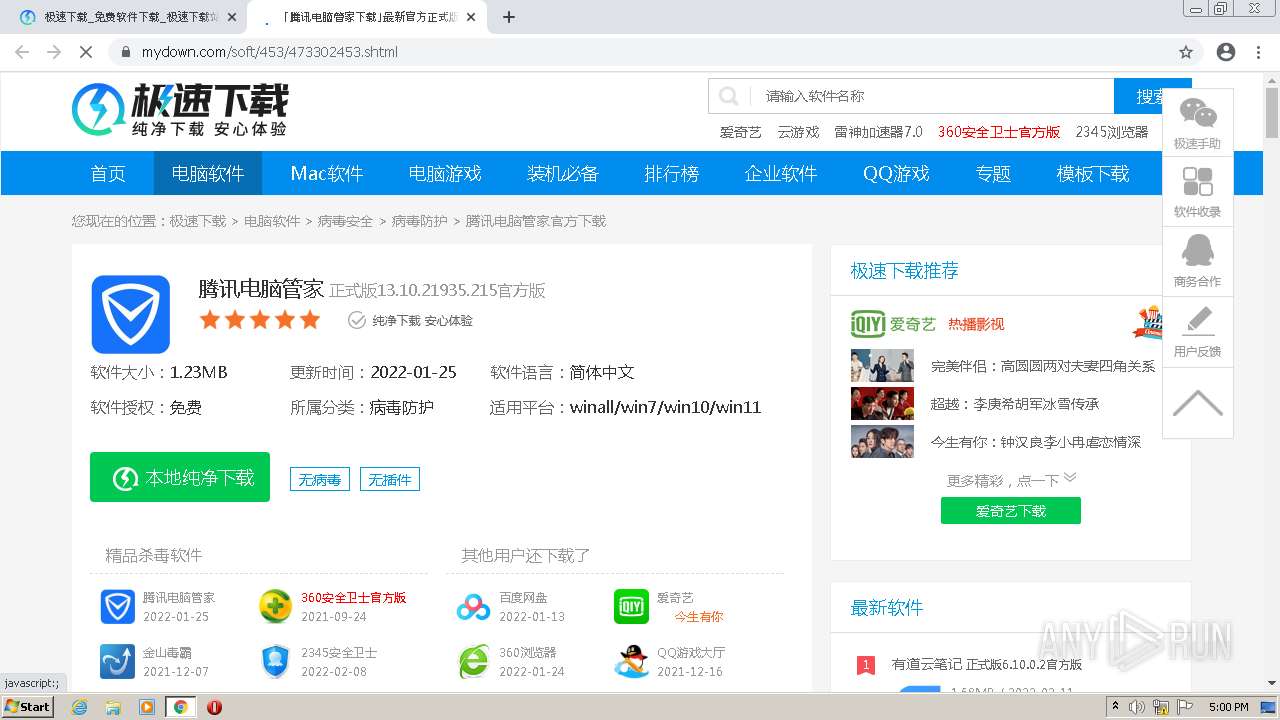The width and height of the screenshot is (1280, 720).
Task: Open Chrome profile avatar menu
Action: 1226,52
